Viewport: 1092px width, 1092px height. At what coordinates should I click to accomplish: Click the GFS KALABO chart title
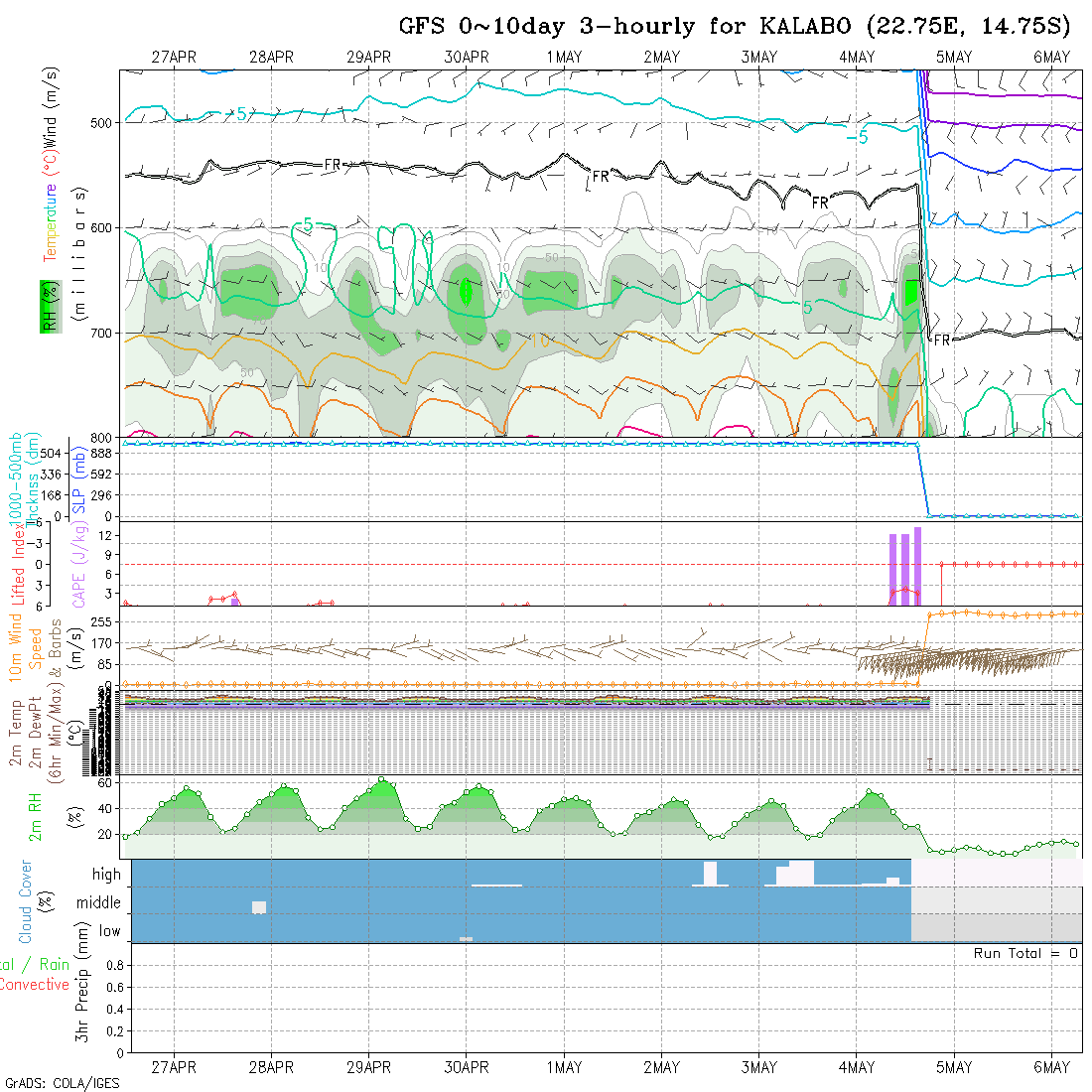pos(734,26)
